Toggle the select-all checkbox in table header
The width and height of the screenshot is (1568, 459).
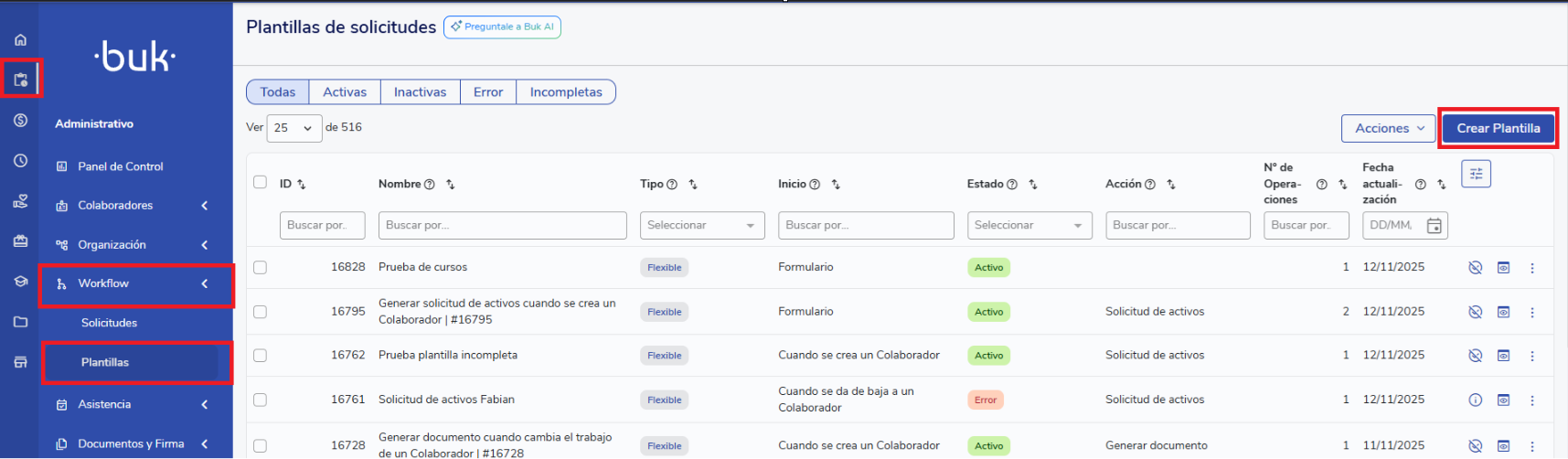click(x=261, y=182)
